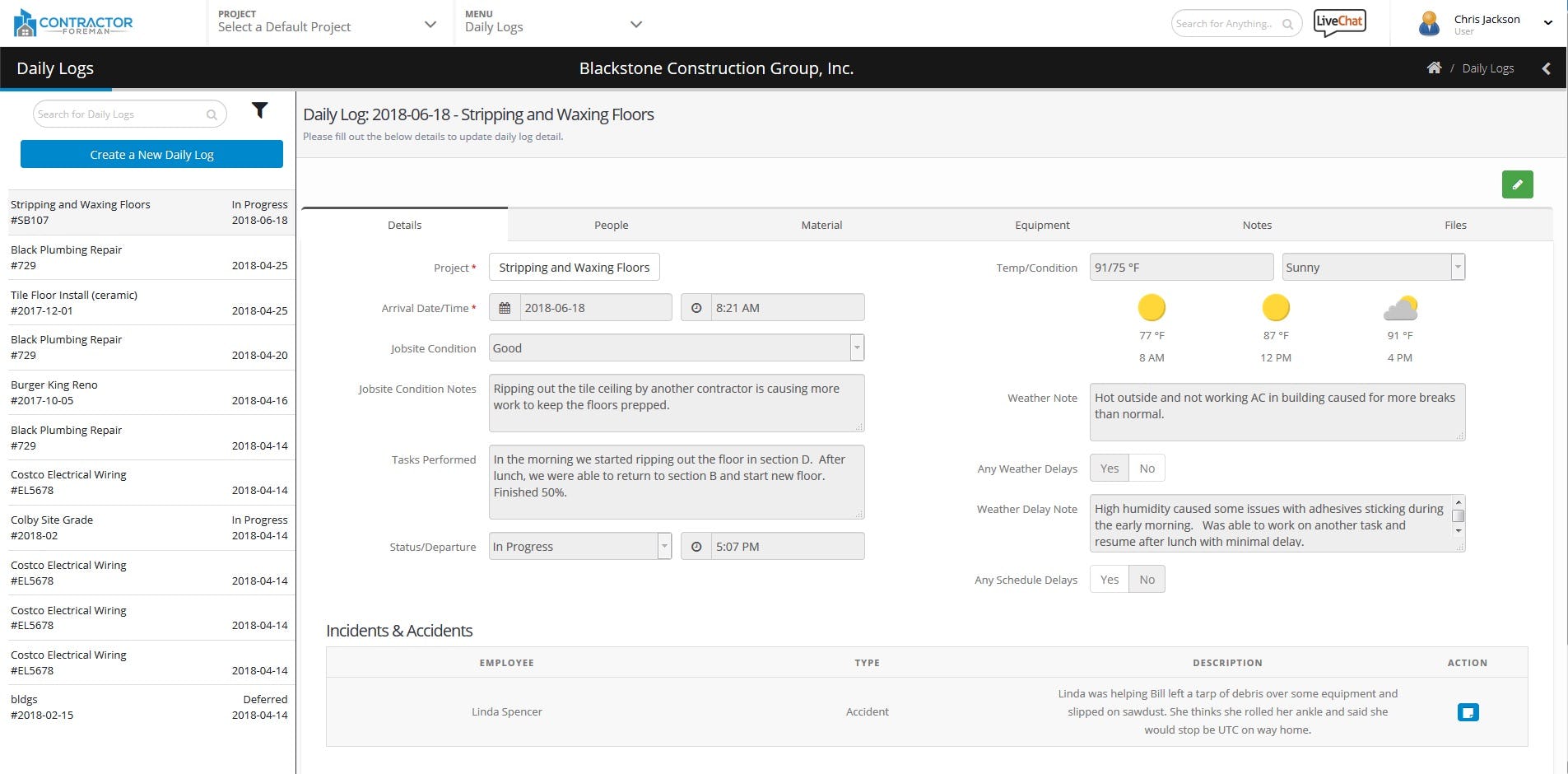Collapse panel with the back chevron icon
This screenshot has width=1568, height=774.
(1546, 68)
